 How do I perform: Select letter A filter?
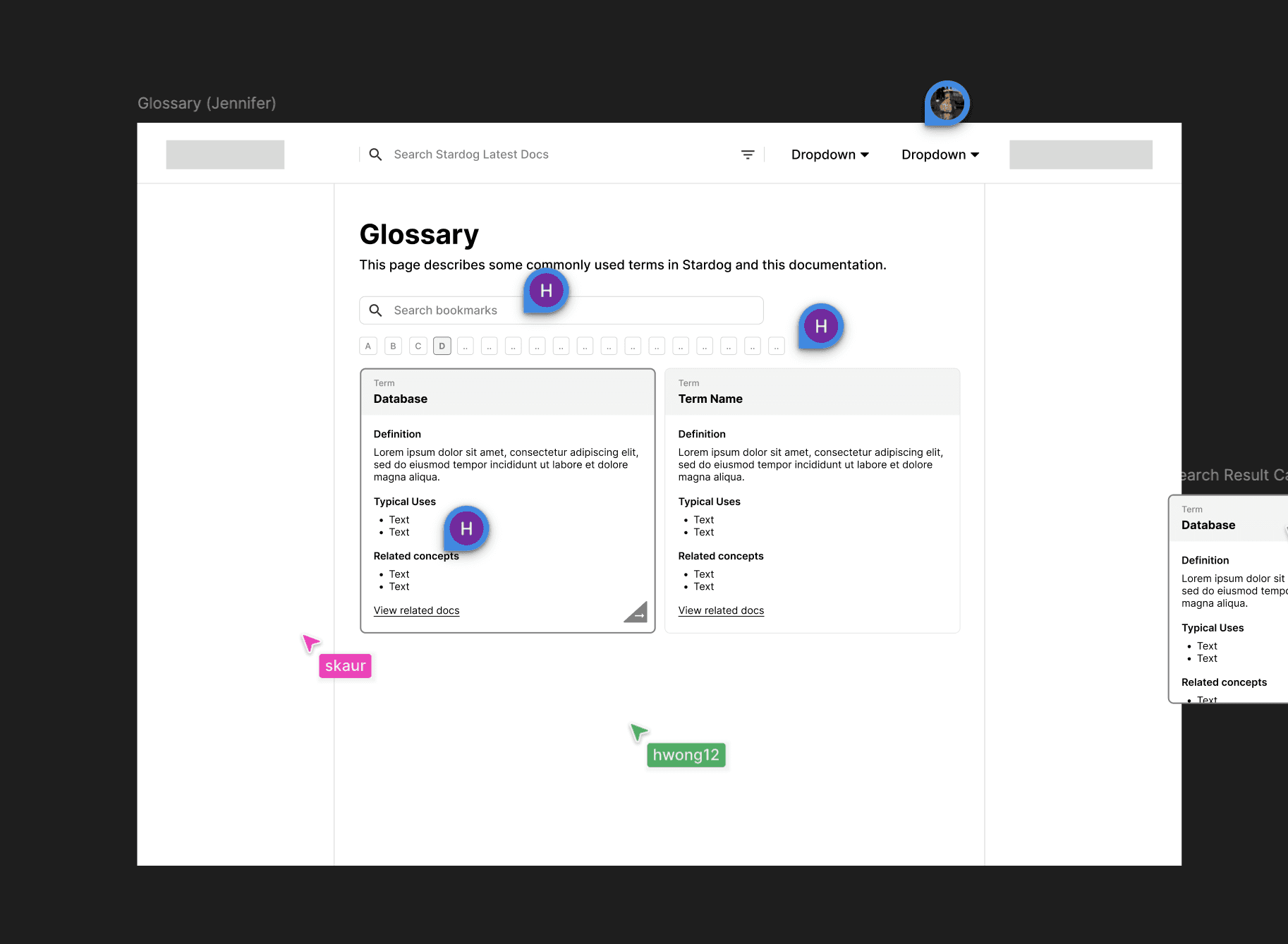tap(368, 346)
